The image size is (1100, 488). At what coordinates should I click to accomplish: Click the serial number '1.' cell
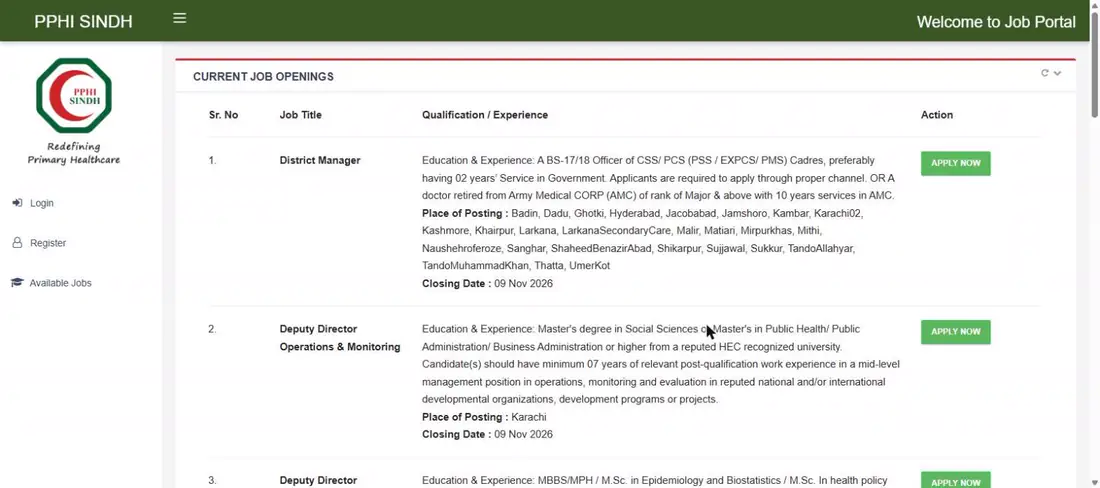(x=213, y=161)
